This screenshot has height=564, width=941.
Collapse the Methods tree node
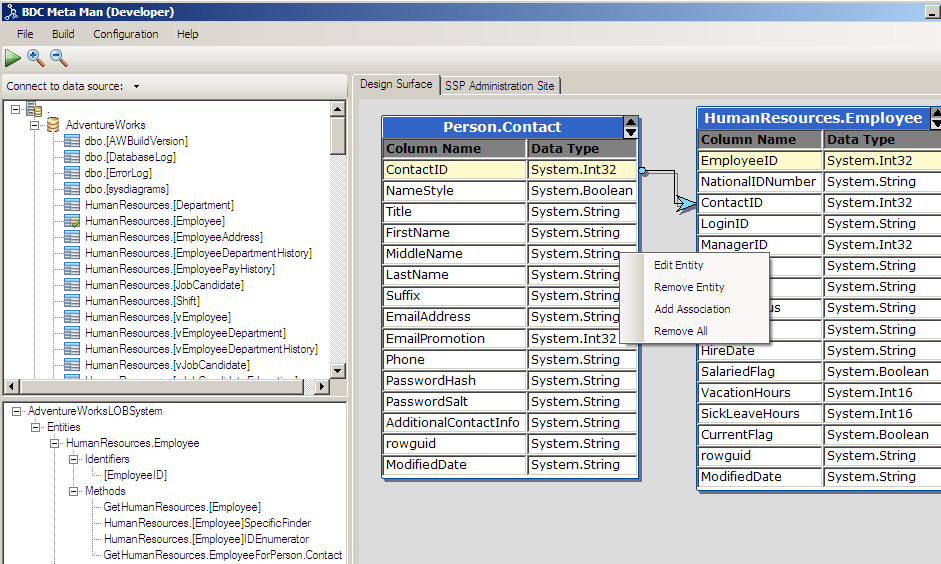74,491
